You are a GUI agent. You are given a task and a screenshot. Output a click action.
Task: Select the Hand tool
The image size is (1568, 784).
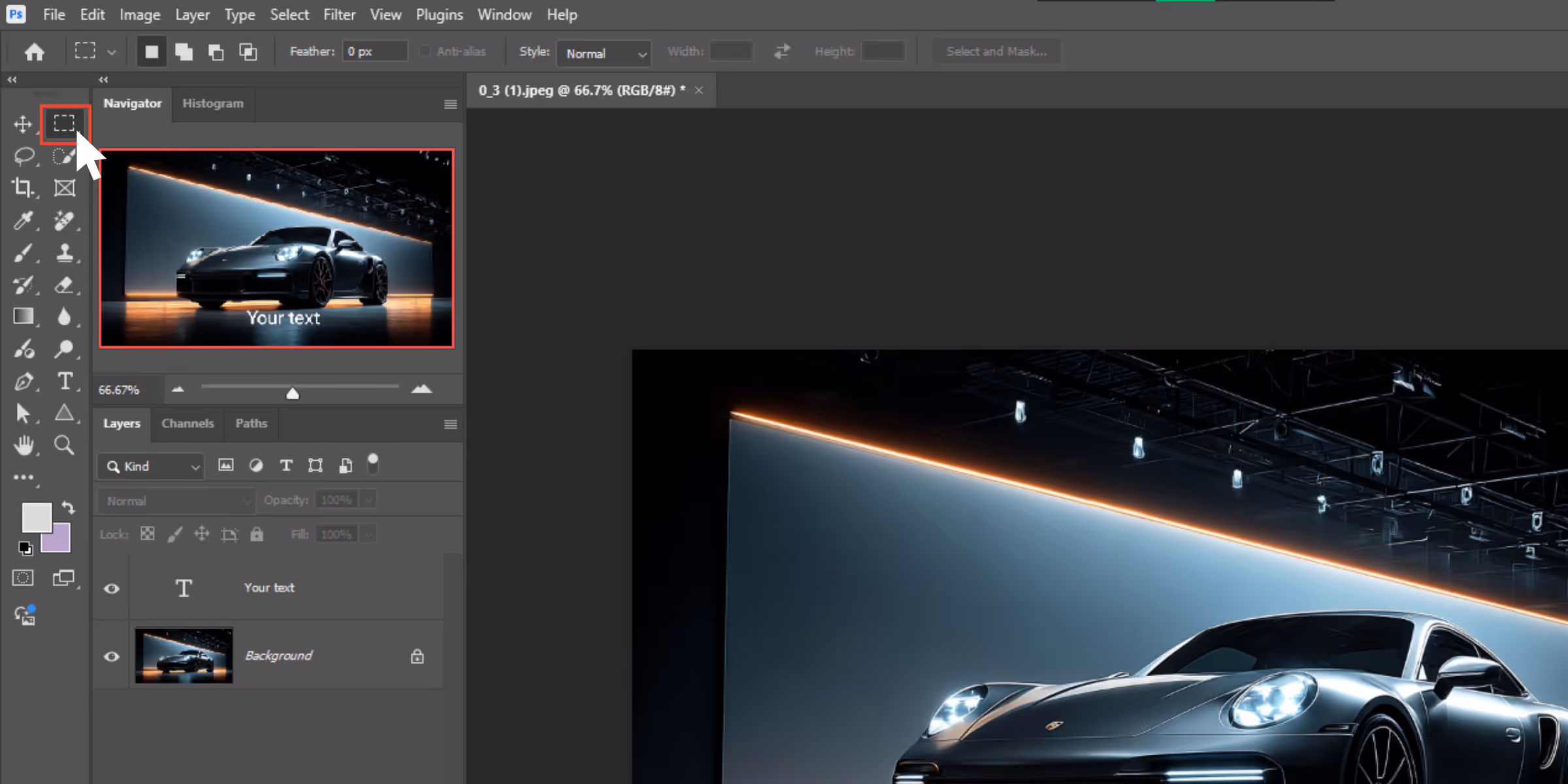[x=24, y=445]
